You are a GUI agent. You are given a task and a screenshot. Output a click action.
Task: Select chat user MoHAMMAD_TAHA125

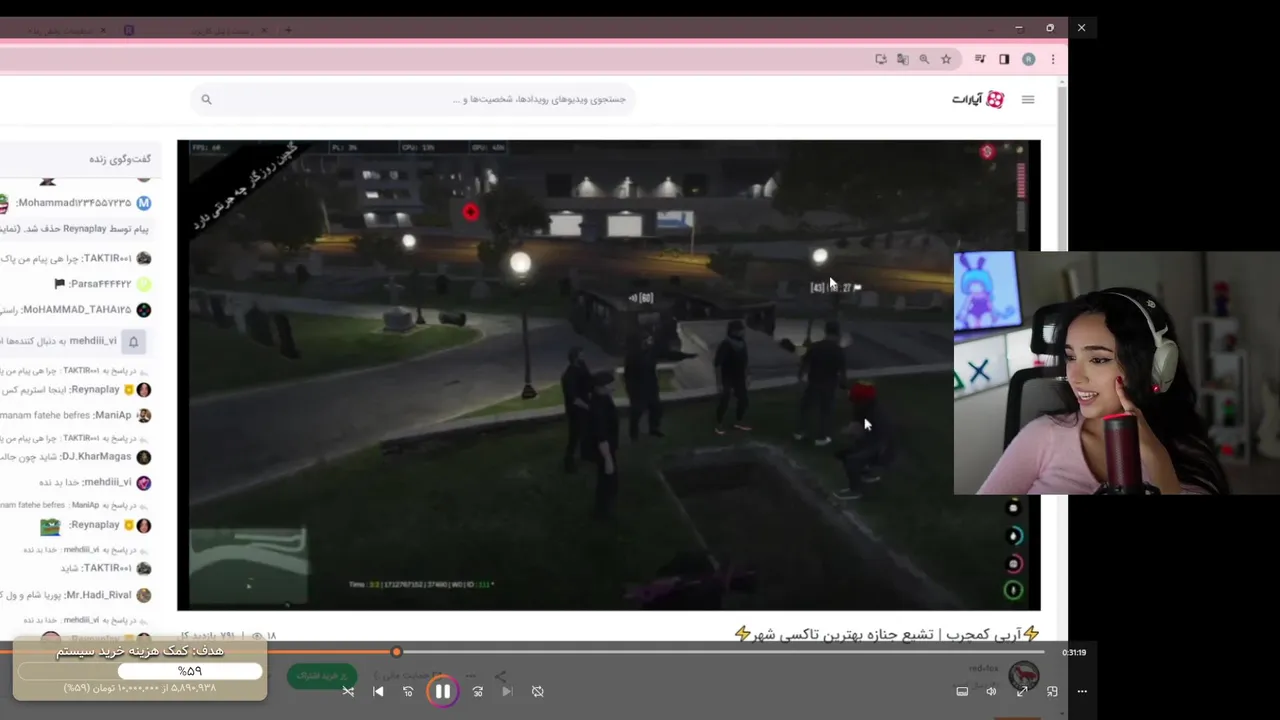(76, 310)
